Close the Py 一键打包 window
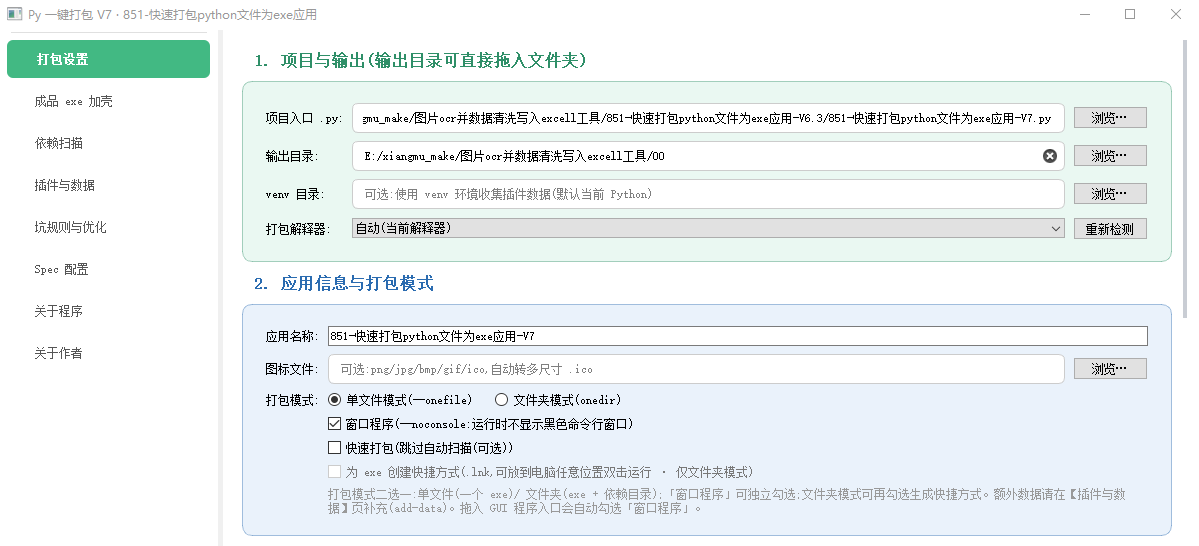This screenshot has height=546, width=1199. 1176,14
